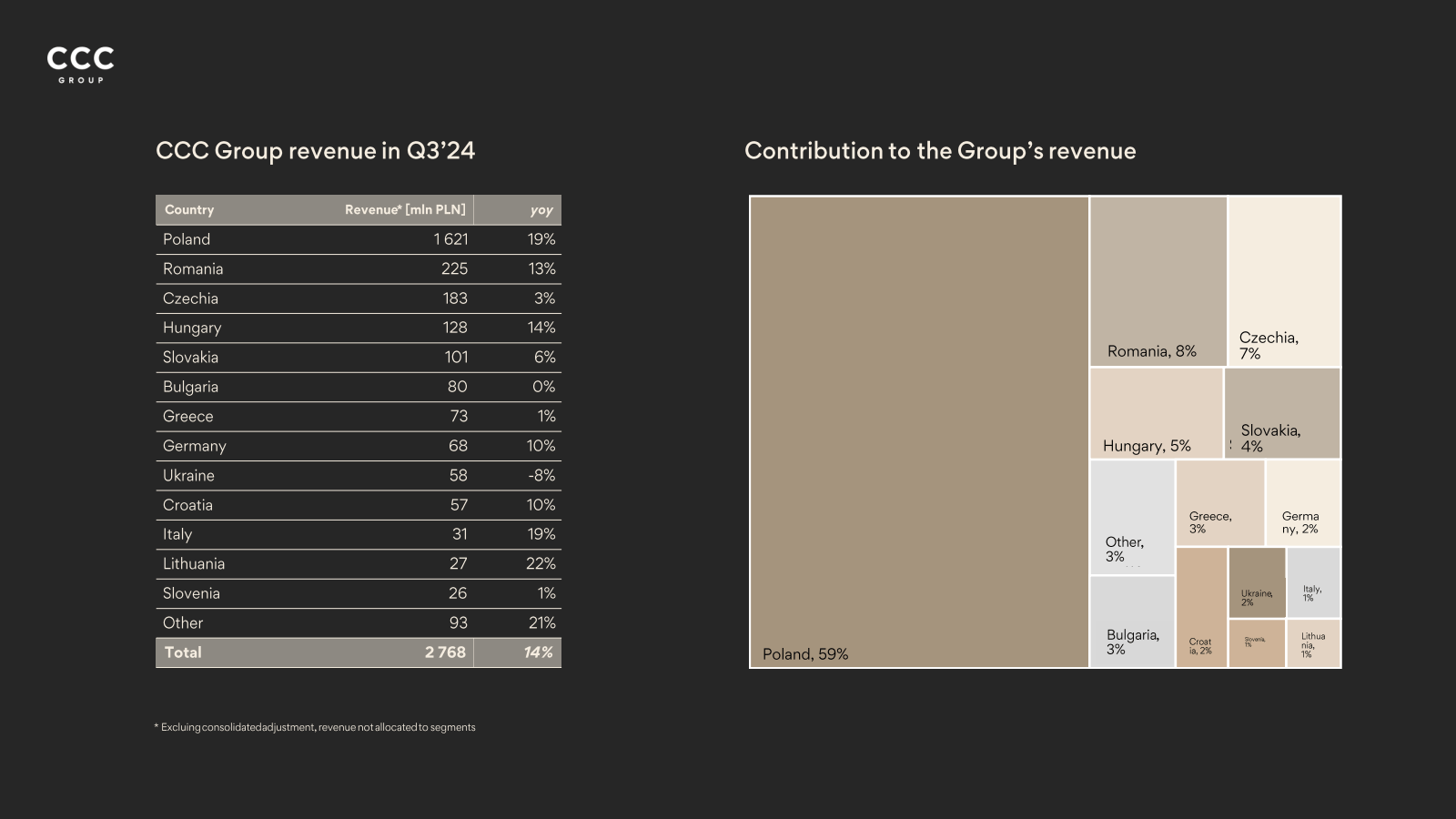Select the Greece row label in table
The width and height of the screenshot is (1456, 819).
point(187,417)
